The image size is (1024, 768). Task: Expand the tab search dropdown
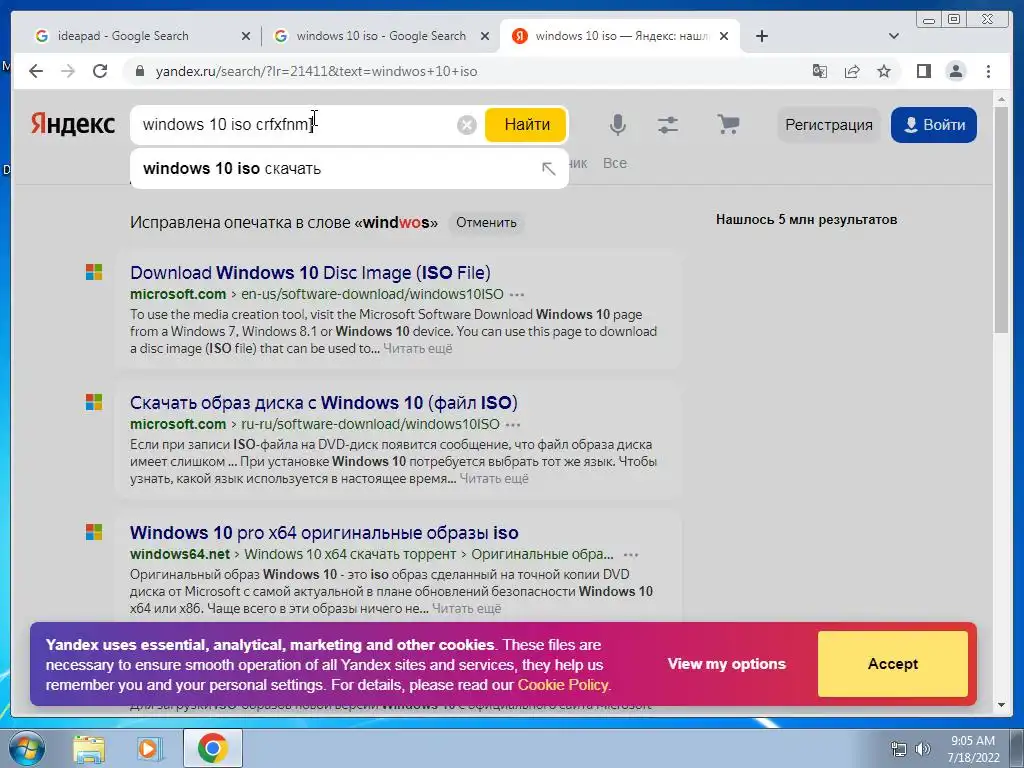coord(894,36)
